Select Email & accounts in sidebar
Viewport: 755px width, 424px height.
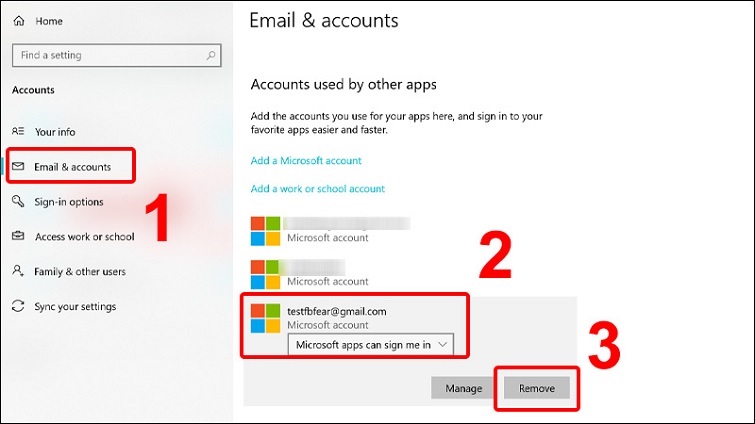click(72, 167)
